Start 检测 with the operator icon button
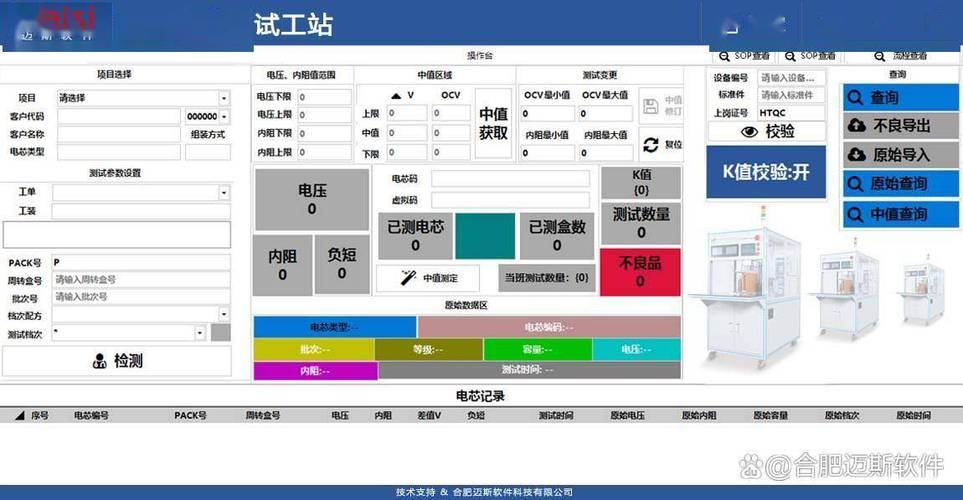 click(117, 361)
